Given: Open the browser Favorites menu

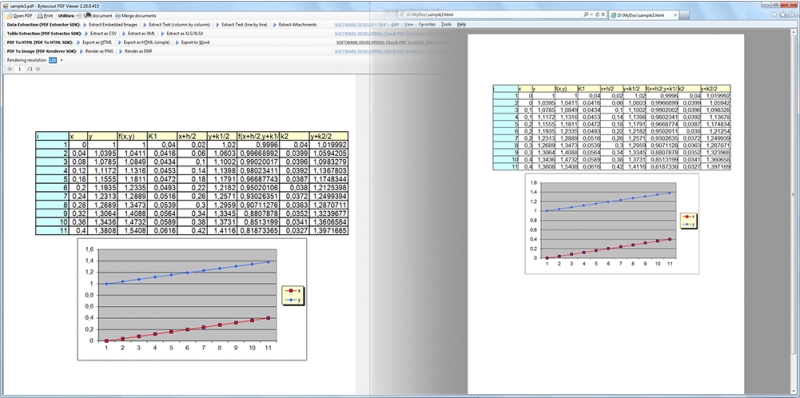Looking at the screenshot, I should click(427, 24).
